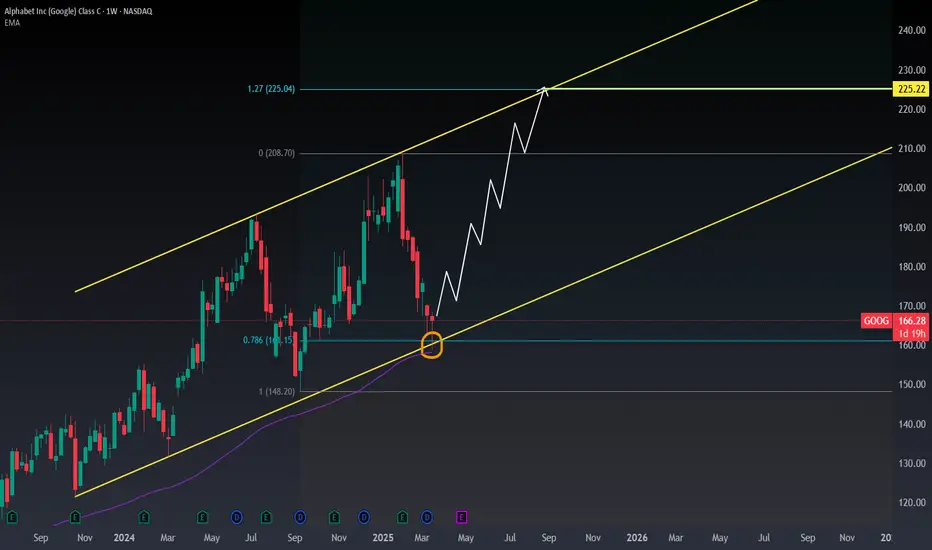Click the 2025 year label on time axis
The image size is (932, 550).
pyautogui.click(x=383, y=538)
